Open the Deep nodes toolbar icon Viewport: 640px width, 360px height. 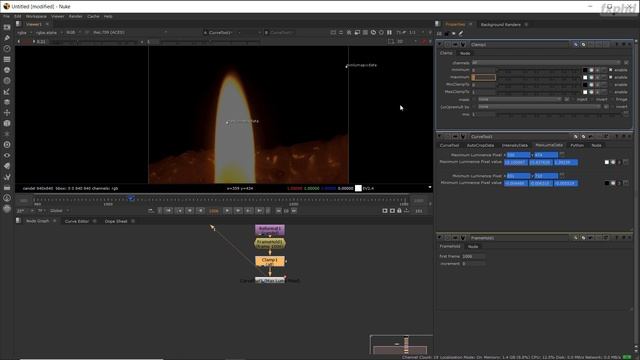[7, 144]
